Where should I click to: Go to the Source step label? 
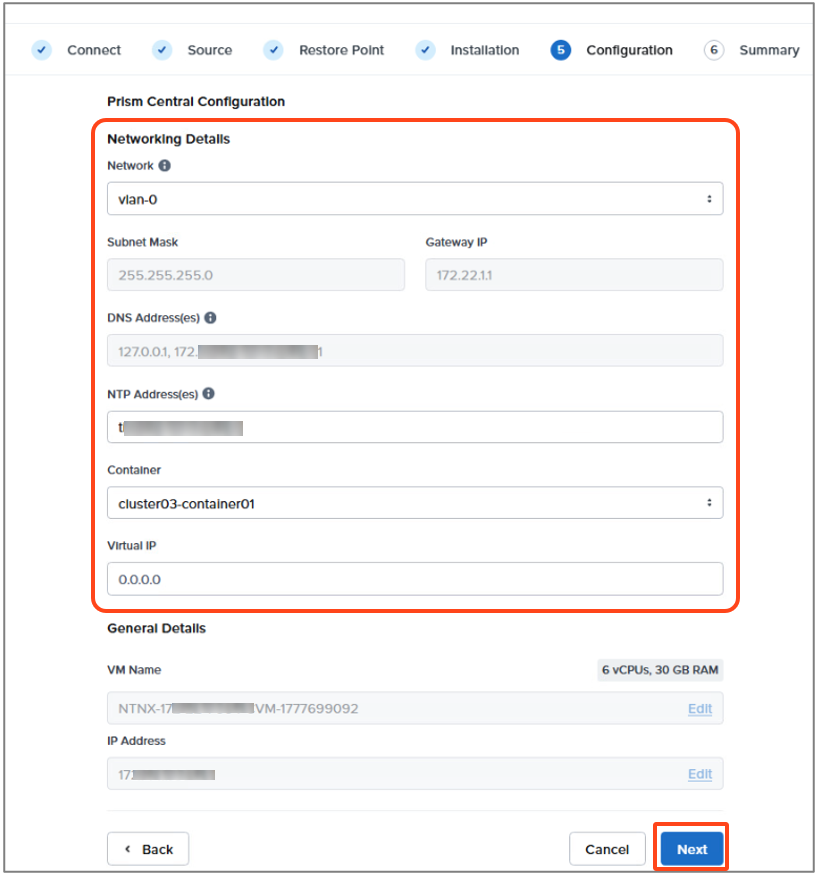pos(210,50)
